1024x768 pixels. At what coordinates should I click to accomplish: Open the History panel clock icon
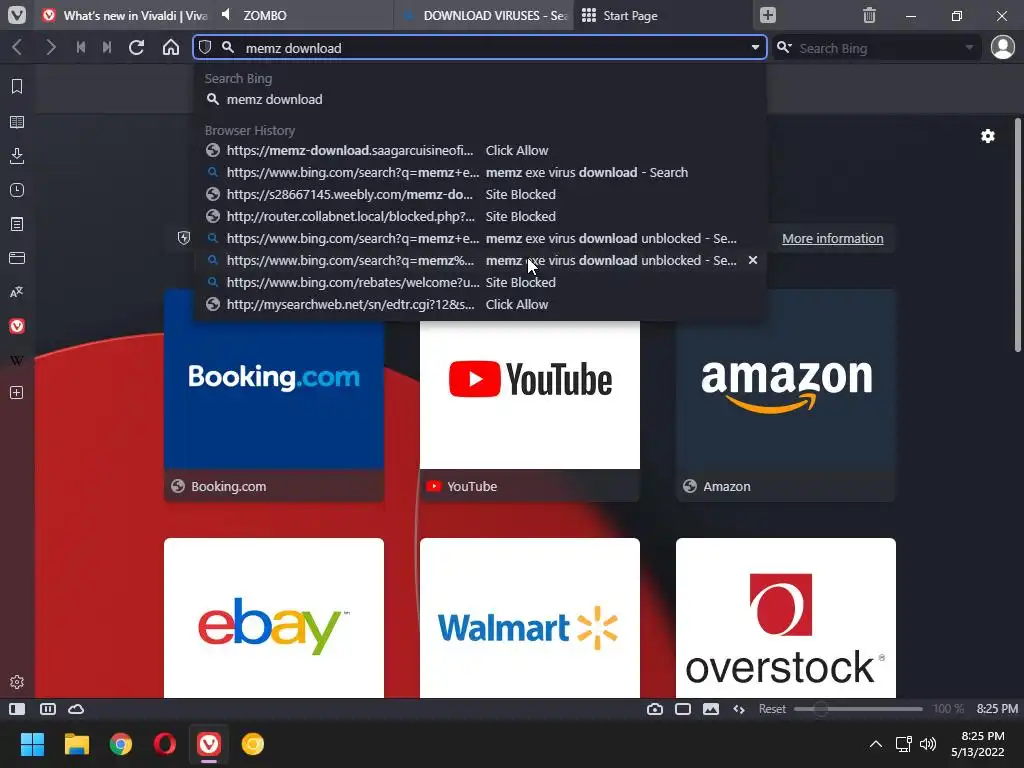[x=17, y=190]
